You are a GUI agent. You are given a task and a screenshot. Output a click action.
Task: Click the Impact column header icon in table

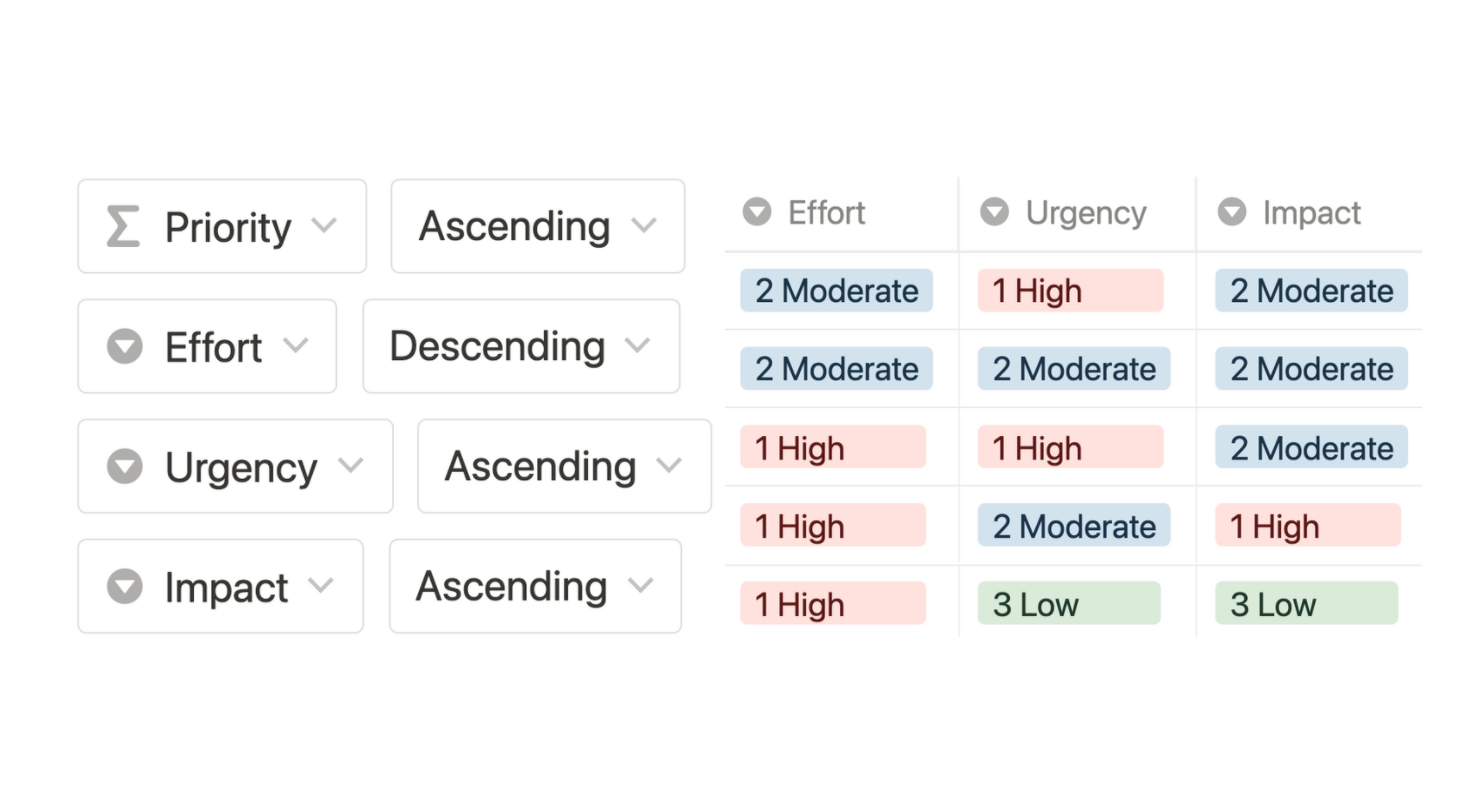1232,212
